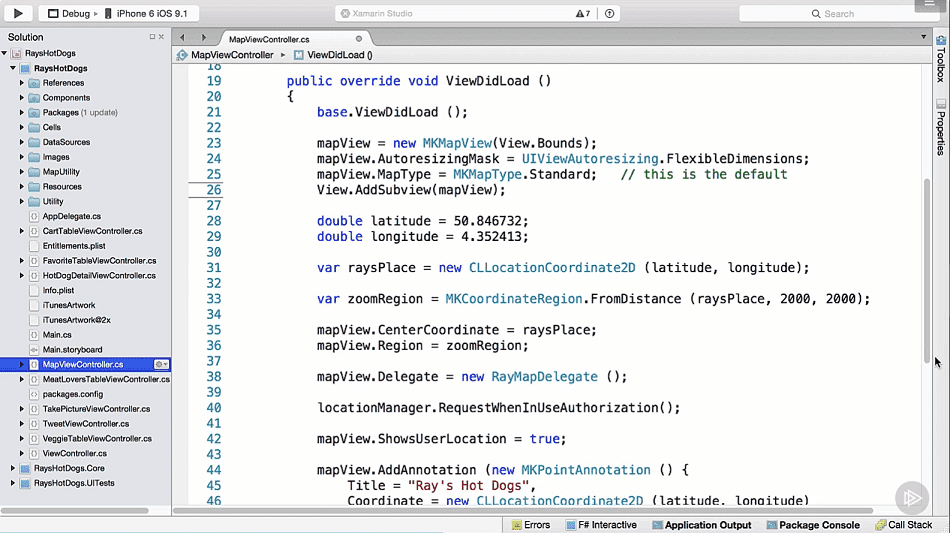This screenshot has height=533, width=950.
Task: Select HotDogDetailViewController.cs file
Action: [99, 276]
